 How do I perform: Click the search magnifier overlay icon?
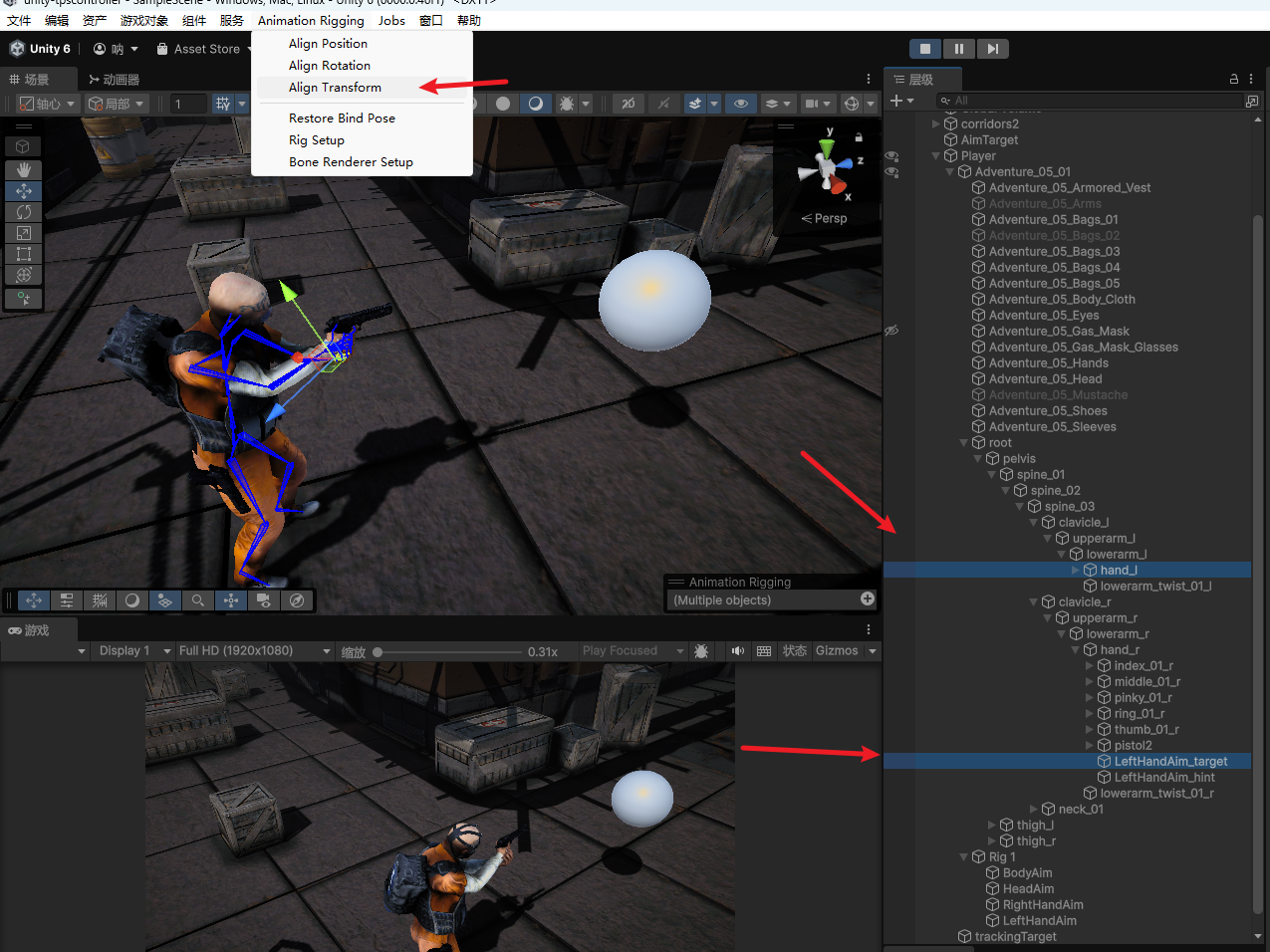click(x=198, y=600)
